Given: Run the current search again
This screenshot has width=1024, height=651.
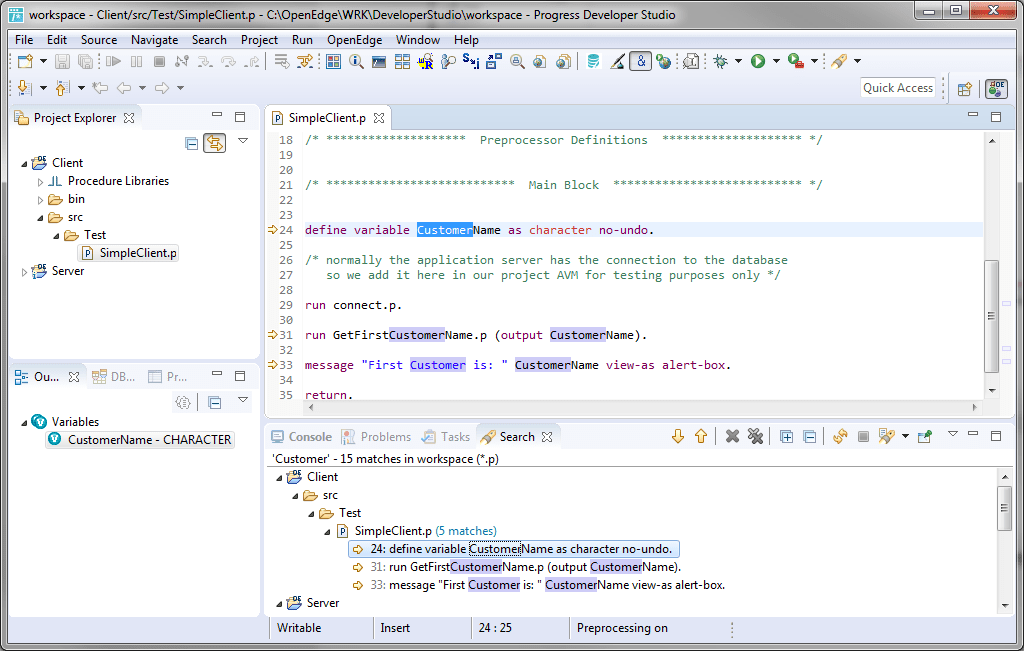Looking at the screenshot, I should [840, 436].
